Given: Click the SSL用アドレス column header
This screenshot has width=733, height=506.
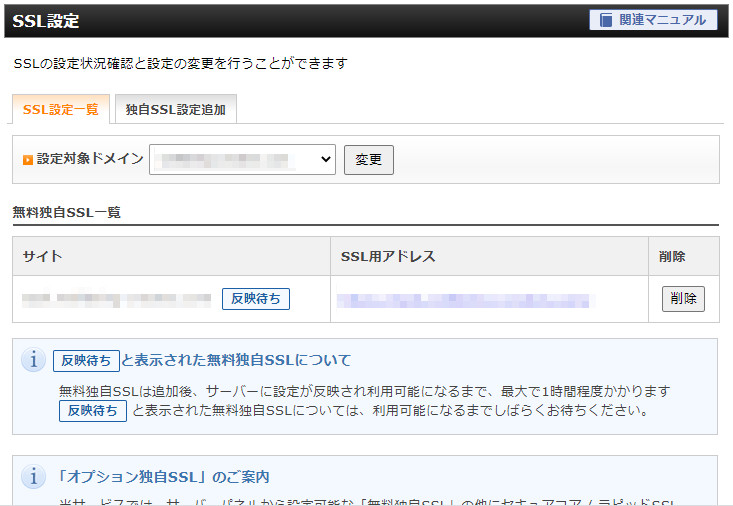Looking at the screenshot, I should click(489, 256).
